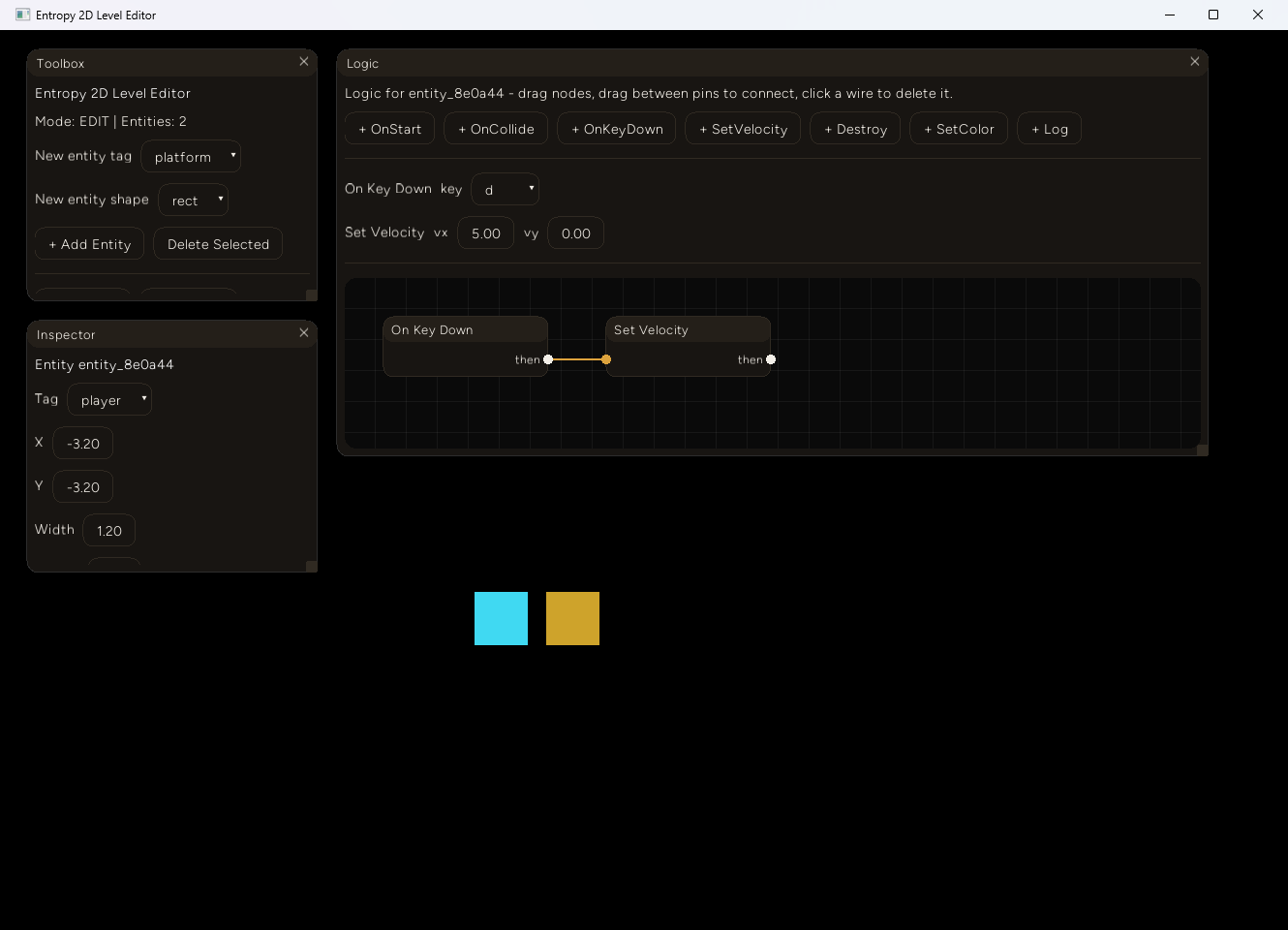Edit the Inspector Y position field
Viewport: 1288px width, 930px height.
[83, 486]
